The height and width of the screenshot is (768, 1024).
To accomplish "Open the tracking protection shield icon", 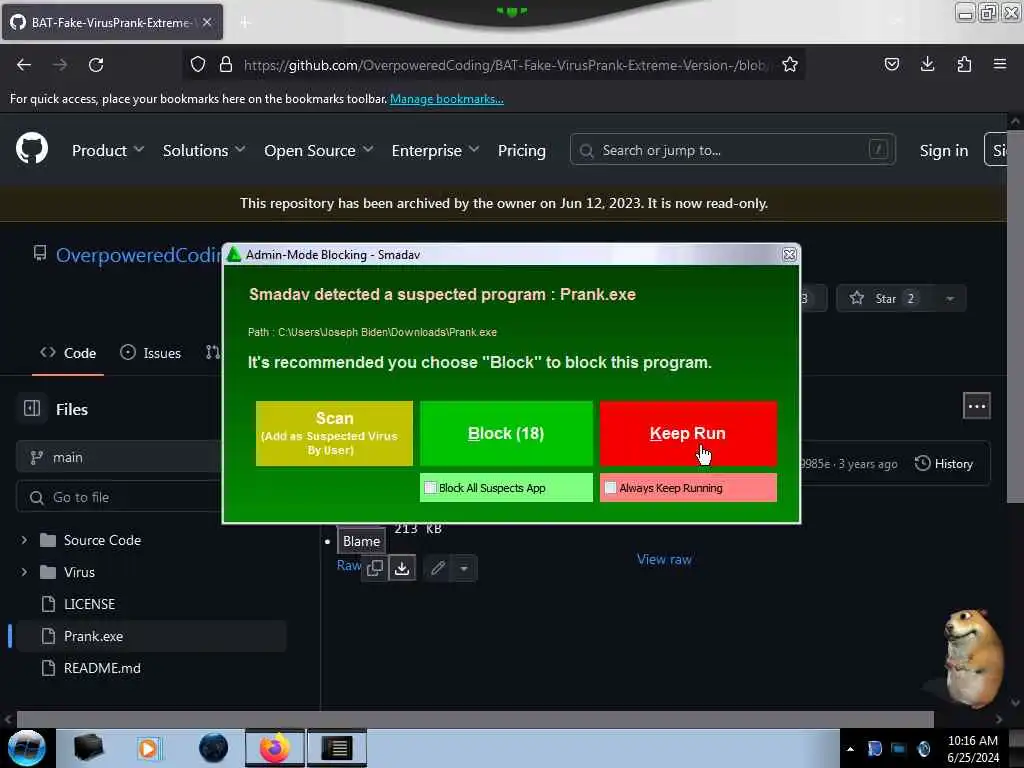I will 198,65.
